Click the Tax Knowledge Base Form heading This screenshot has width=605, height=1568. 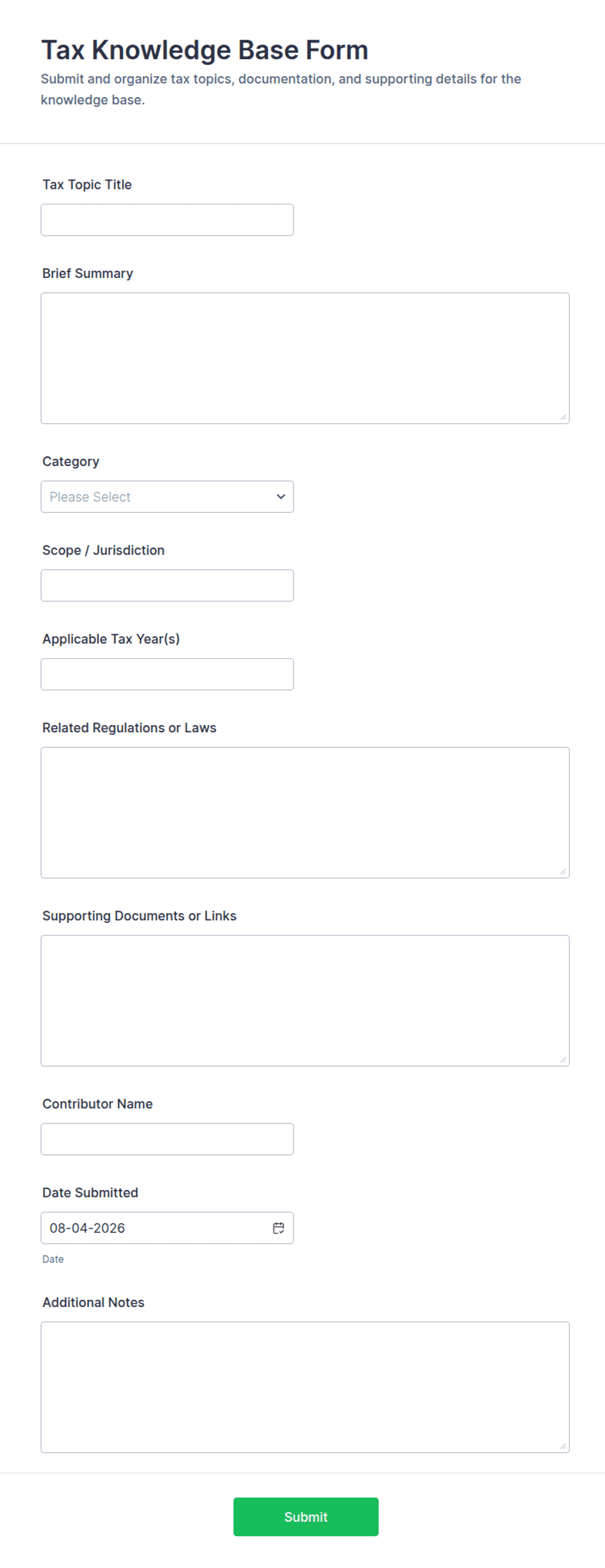point(205,50)
